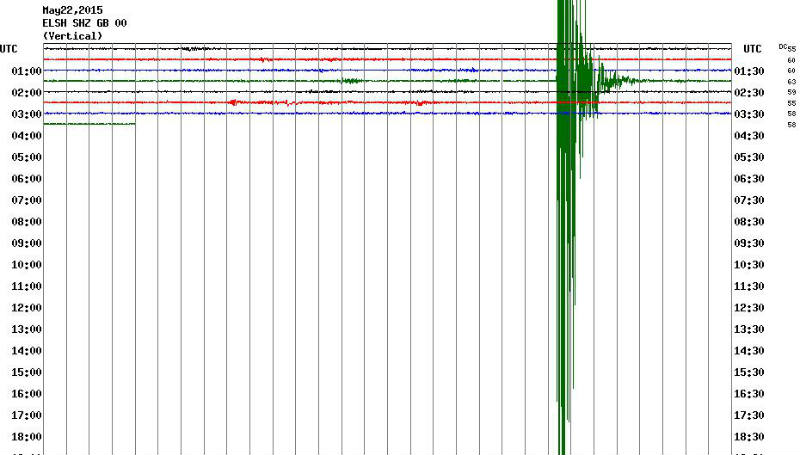Click the (Vertical) component label
Viewport: 800px width, 455px height.
pyautogui.click(x=72, y=35)
